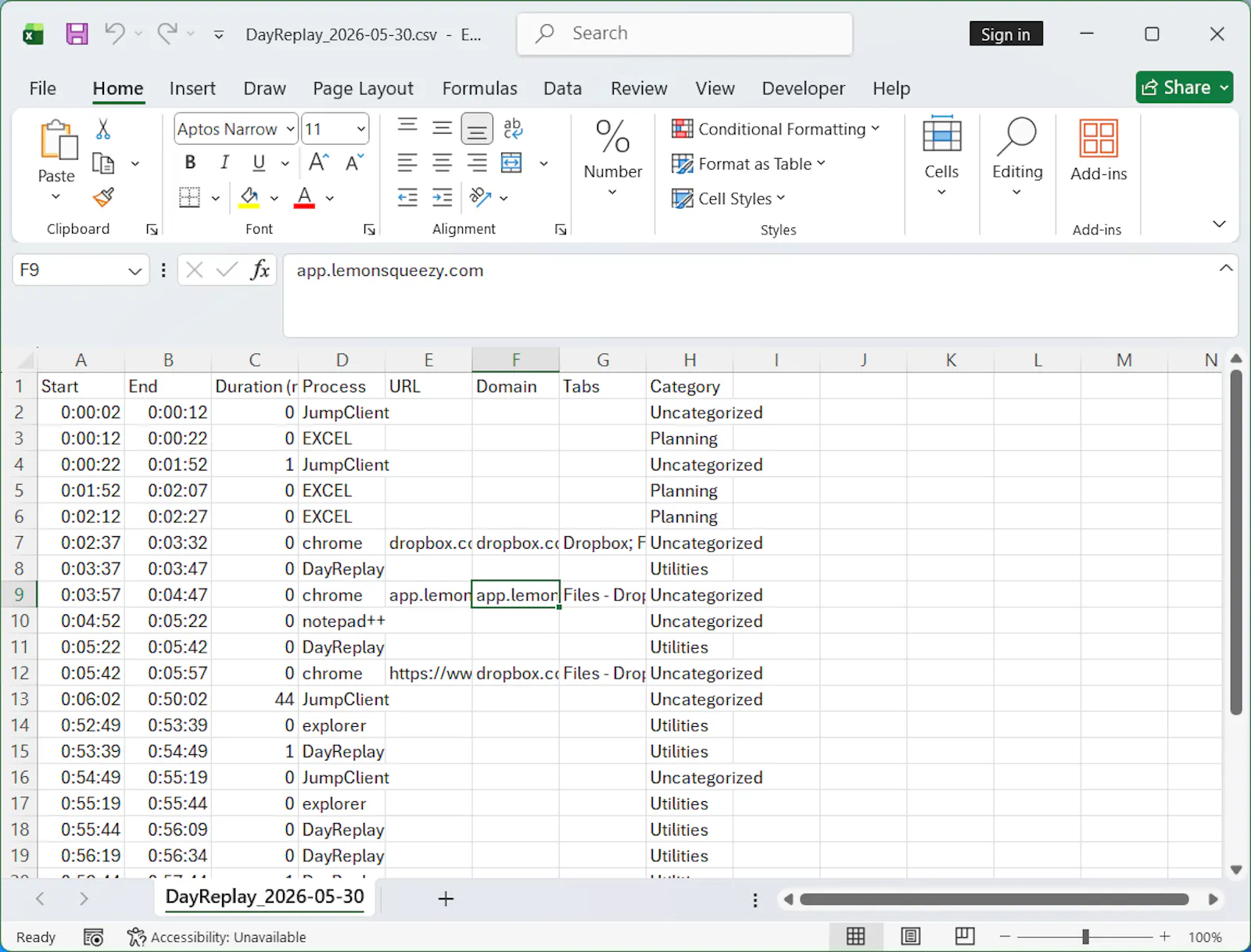
Task: Open the File menu
Action: click(42, 88)
